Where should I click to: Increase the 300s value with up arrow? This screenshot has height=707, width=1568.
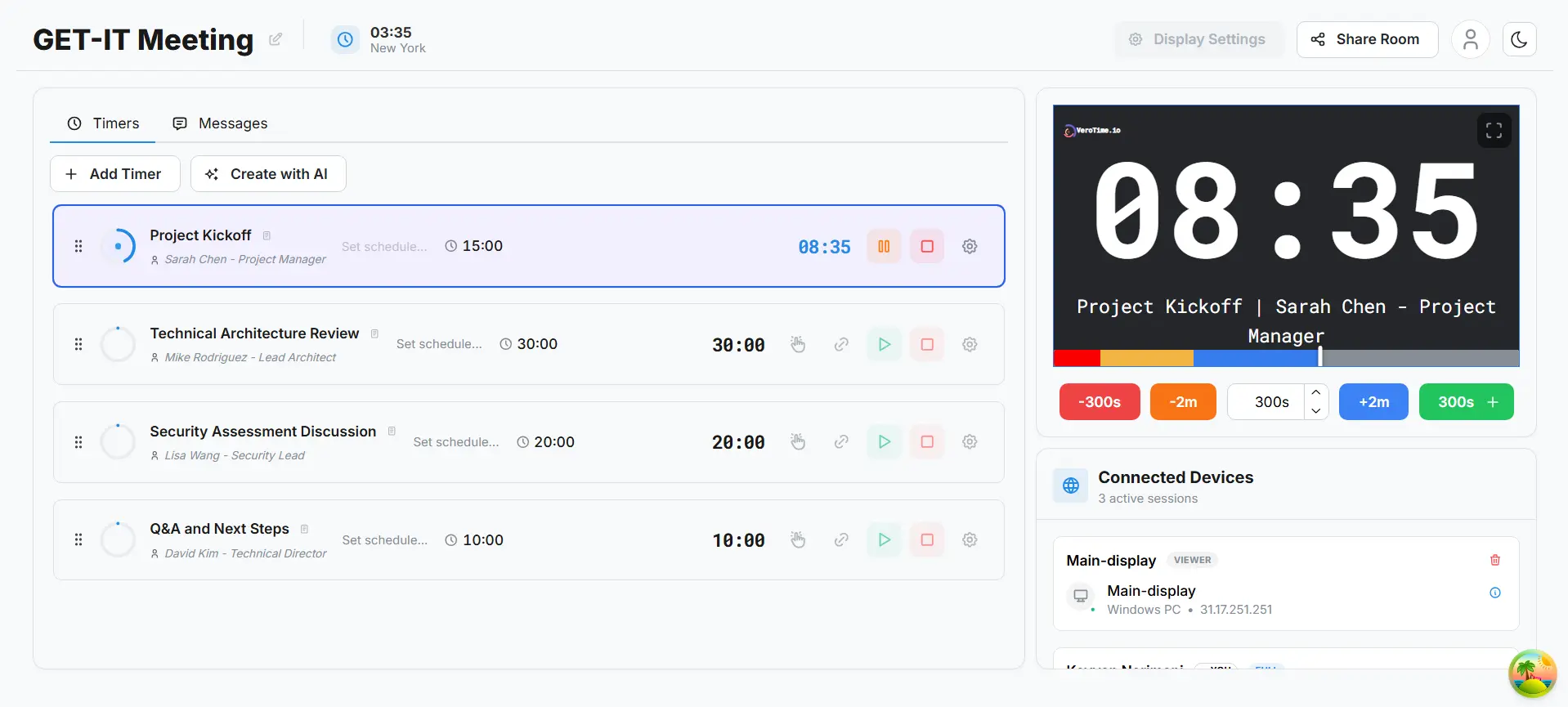[x=1315, y=393]
